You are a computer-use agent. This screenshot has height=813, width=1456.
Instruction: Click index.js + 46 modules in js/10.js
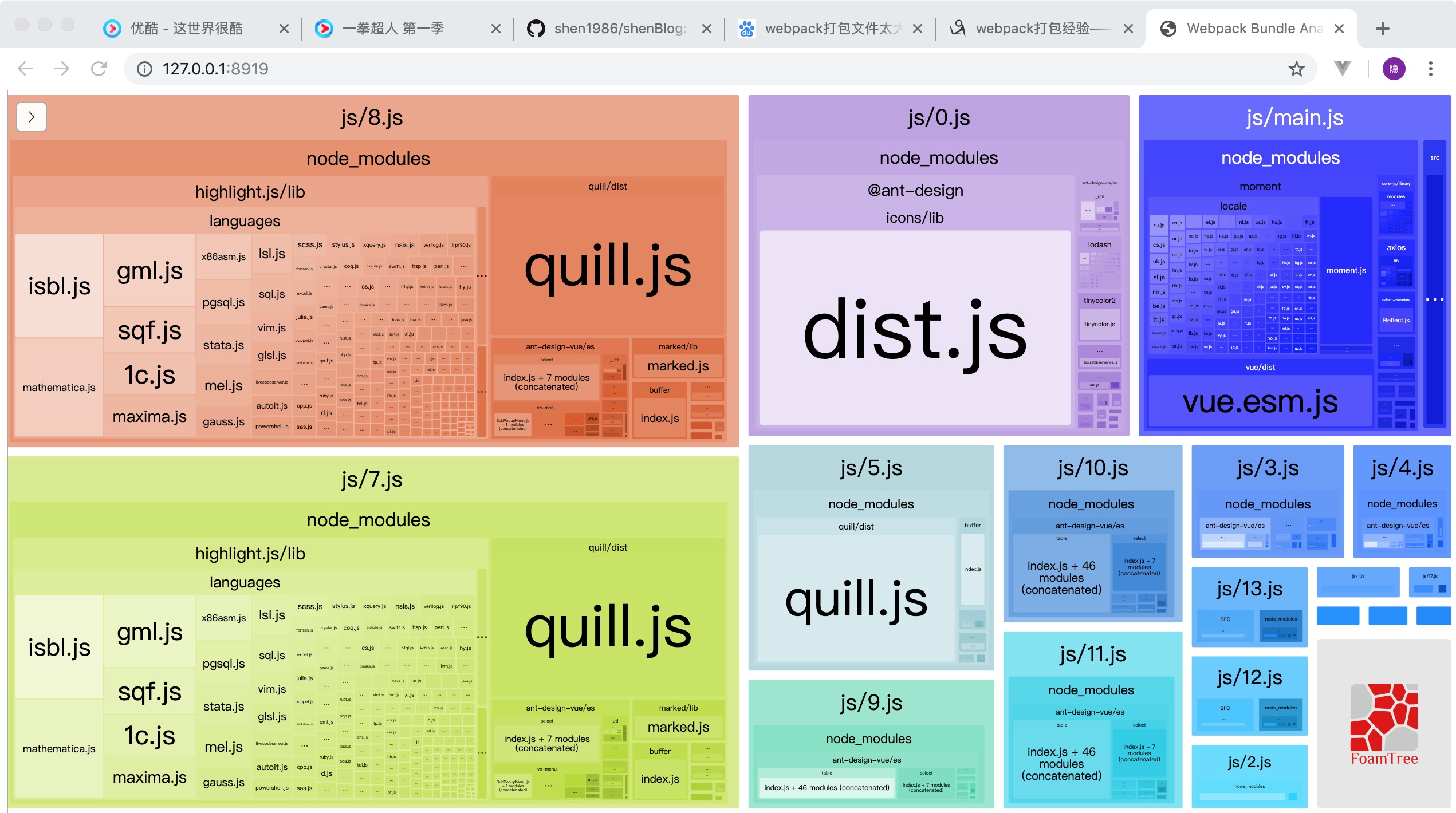point(1061,577)
